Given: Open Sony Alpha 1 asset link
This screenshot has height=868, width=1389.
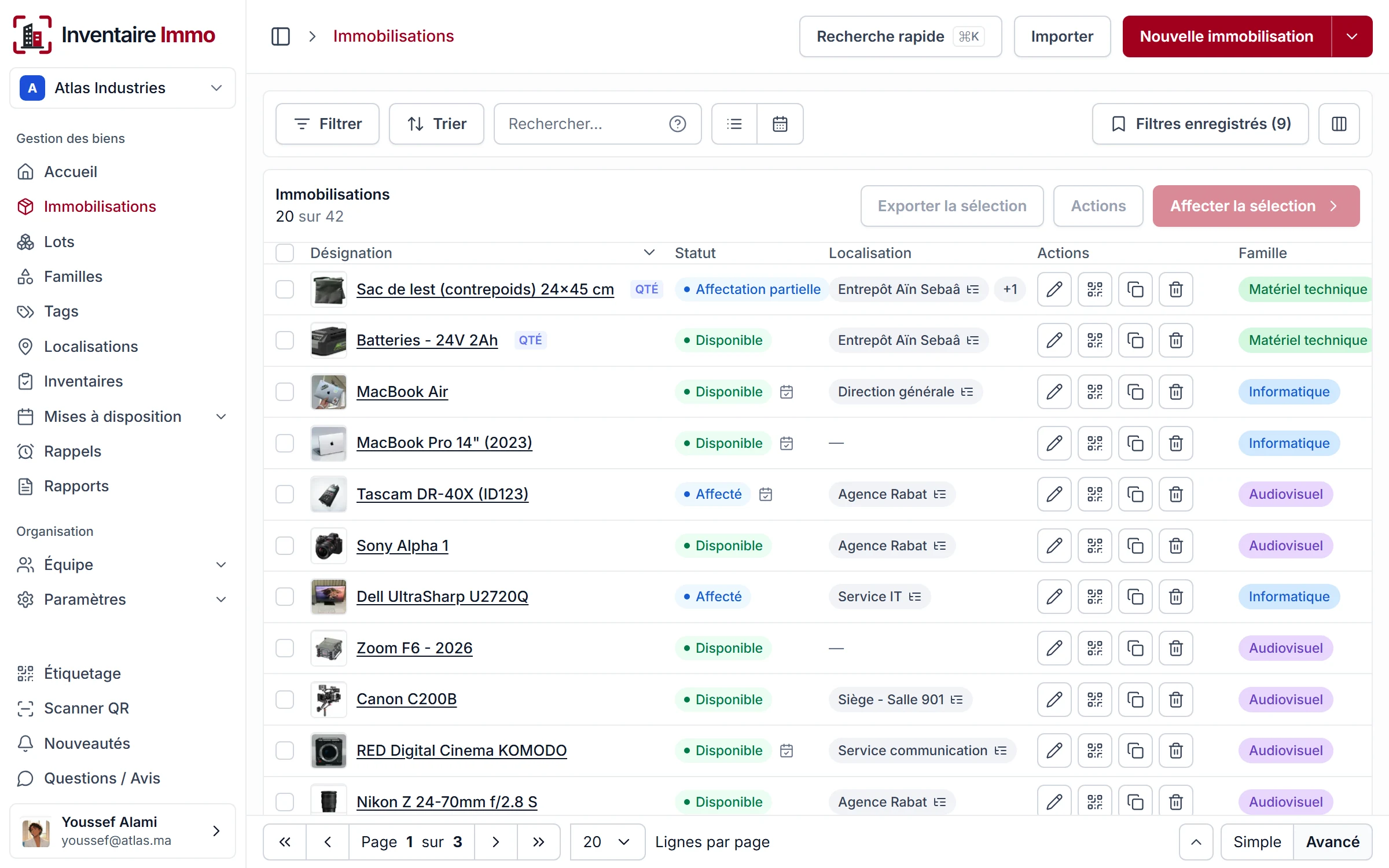Looking at the screenshot, I should click(x=402, y=546).
